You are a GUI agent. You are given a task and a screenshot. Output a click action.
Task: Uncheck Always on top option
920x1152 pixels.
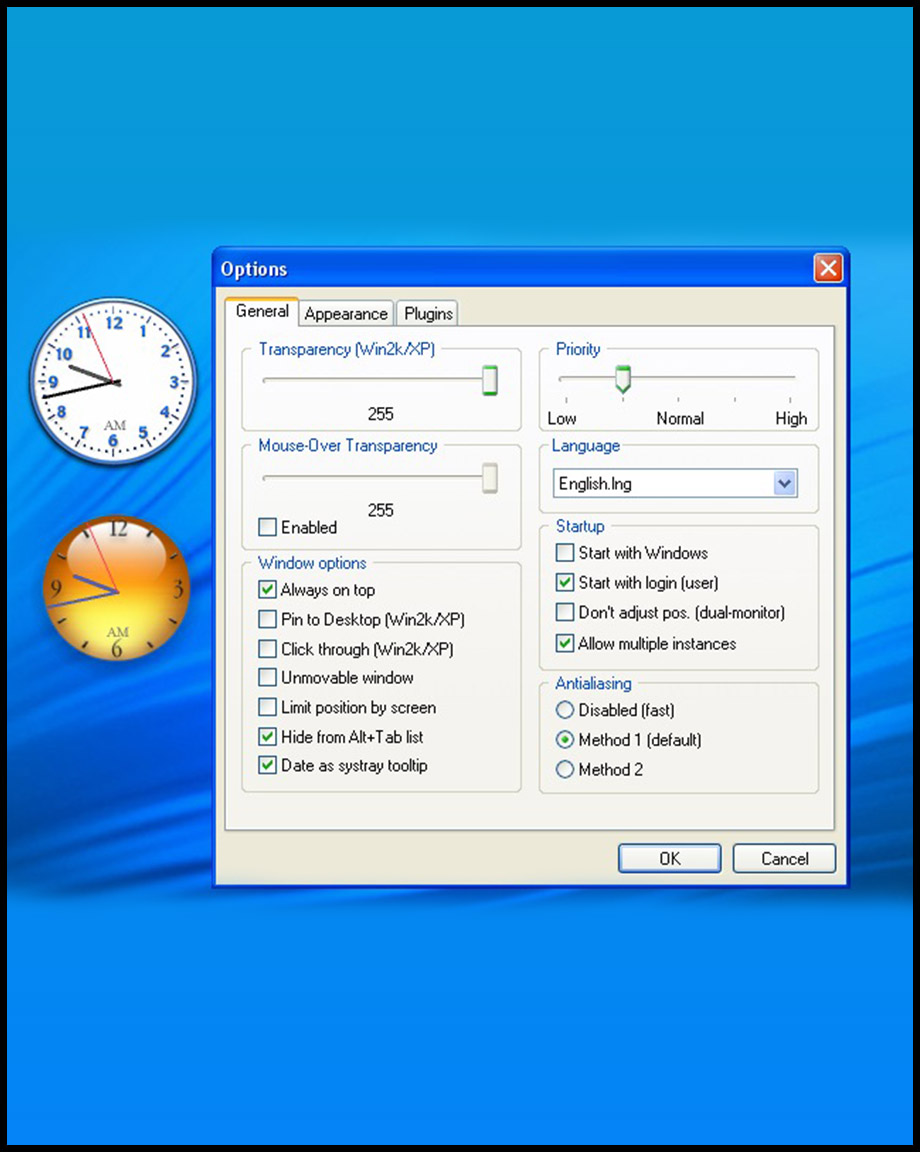point(268,590)
